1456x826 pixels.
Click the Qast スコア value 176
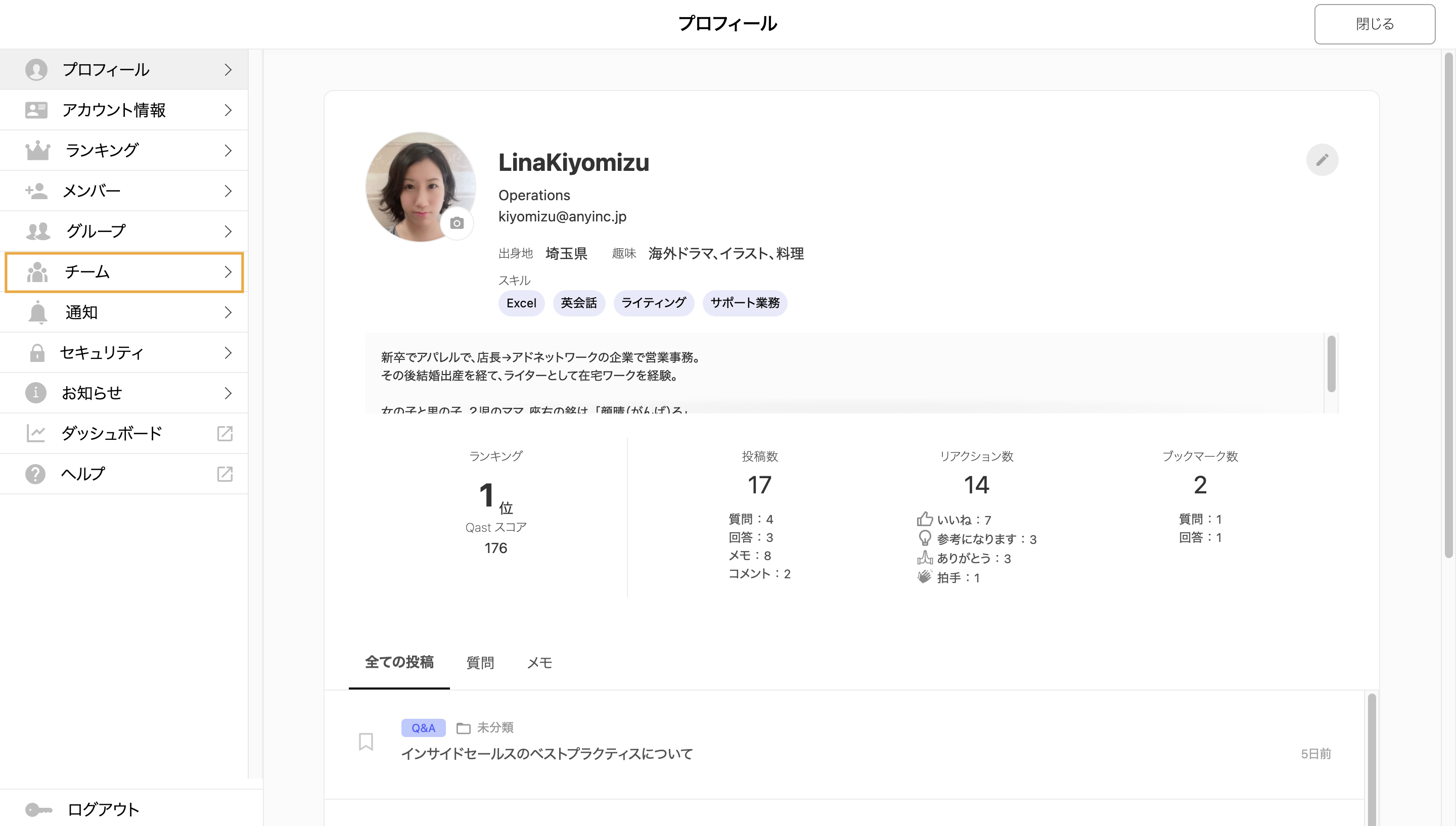click(x=496, y=548)
